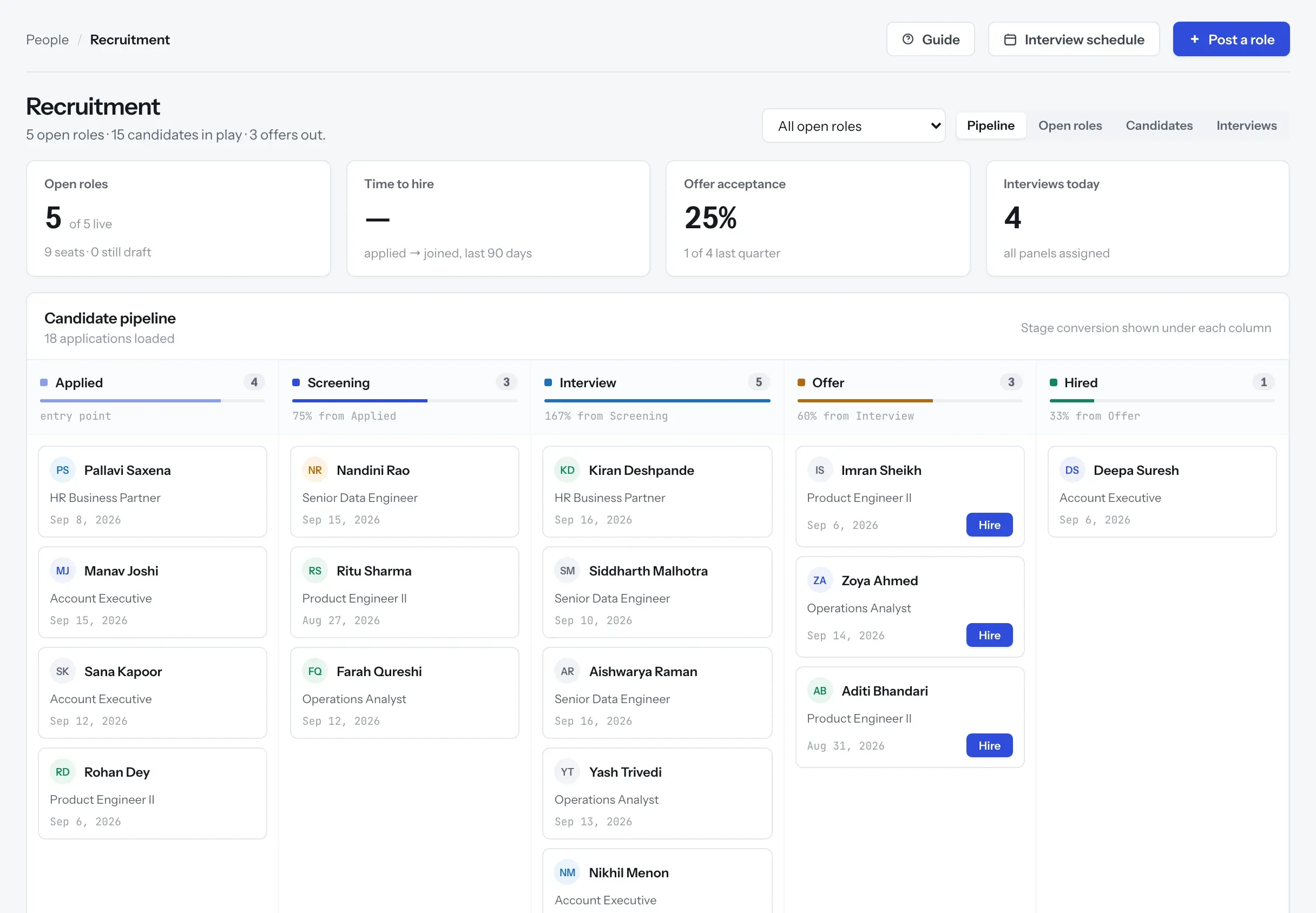Click the AB avatar for Aditi Bhandari
The width and height of the screenshot is (1316, 913).
(819, 691)
